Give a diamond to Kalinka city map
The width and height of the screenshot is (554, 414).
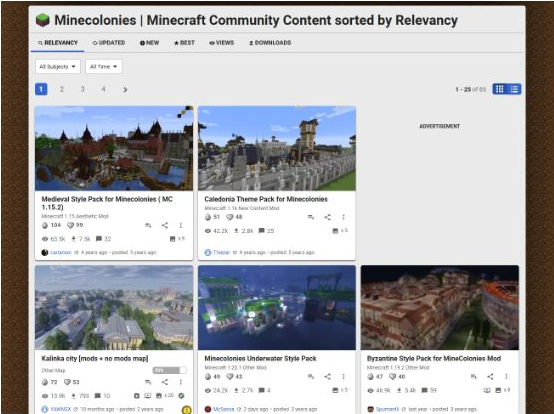45,382
